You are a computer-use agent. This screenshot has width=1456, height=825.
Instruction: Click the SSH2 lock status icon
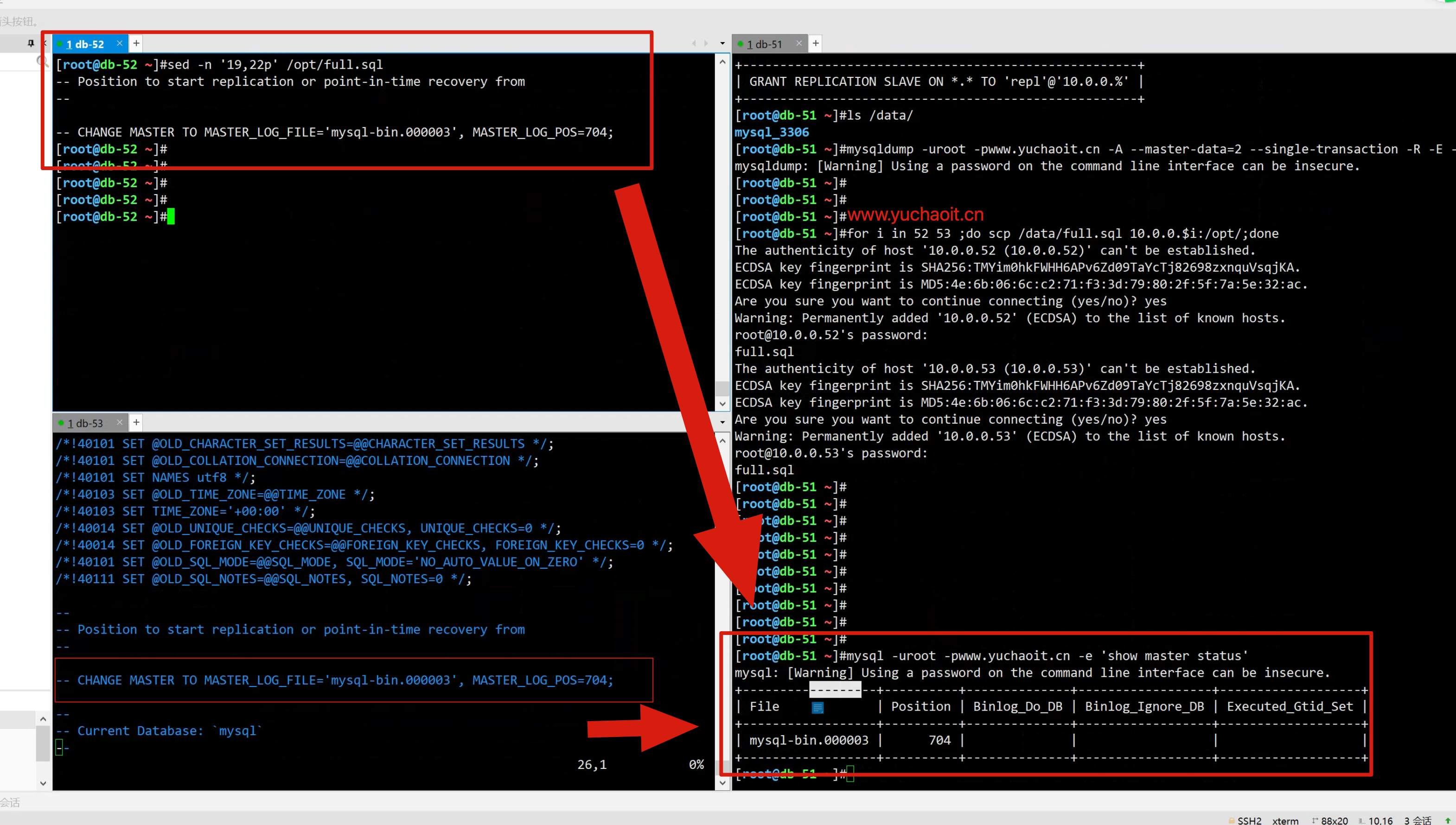[1232, 820]
